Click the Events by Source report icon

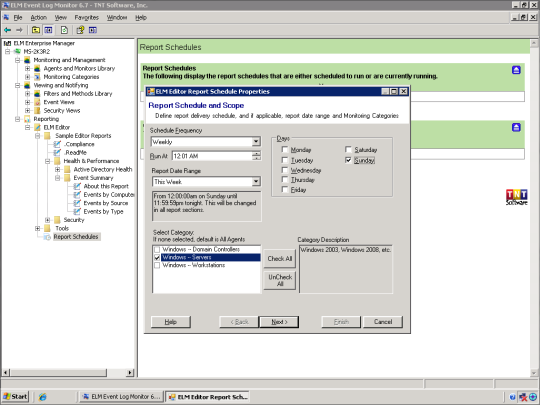[77, 203]
